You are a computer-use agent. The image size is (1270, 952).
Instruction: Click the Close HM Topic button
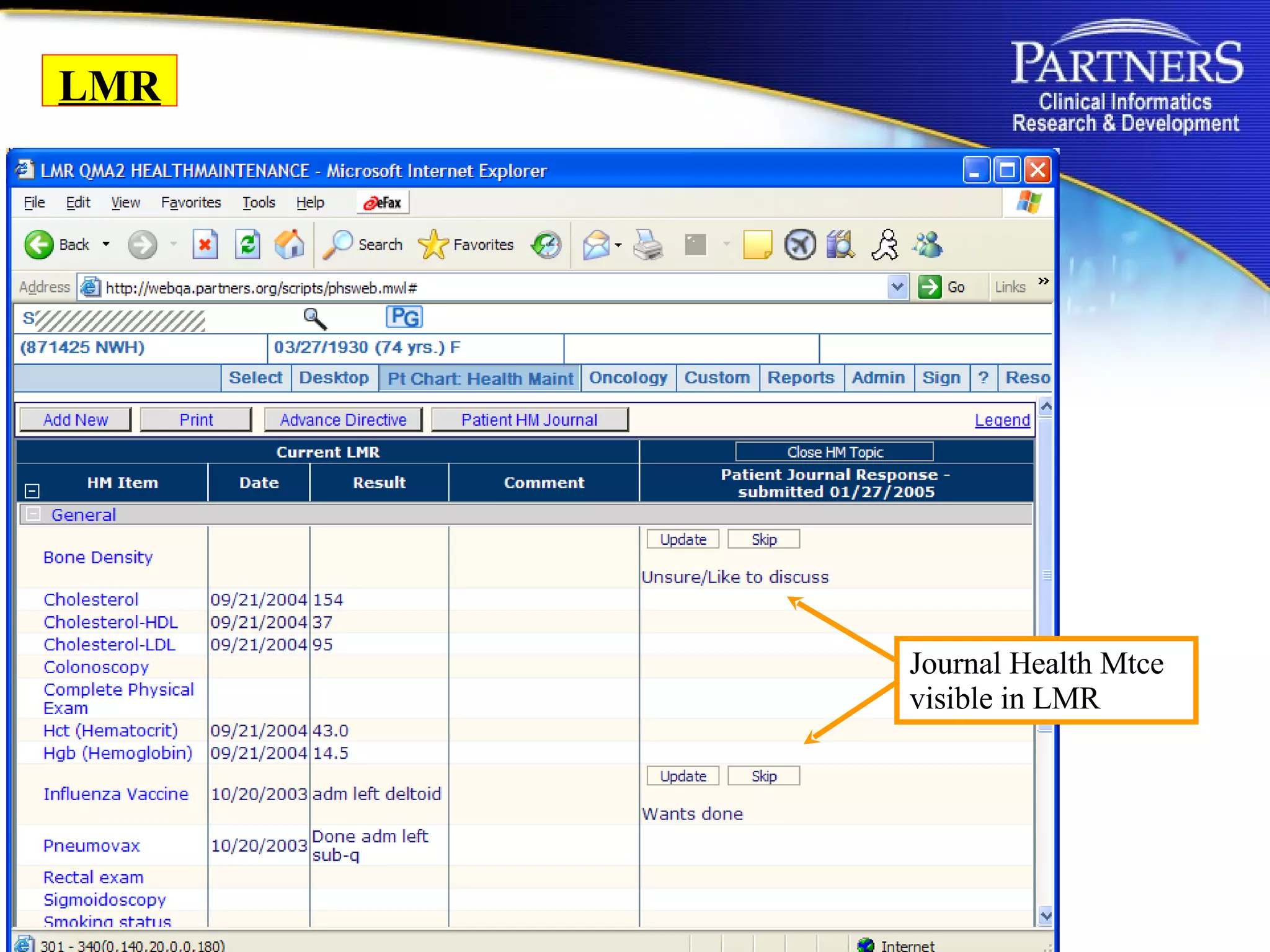click(835, 452)
